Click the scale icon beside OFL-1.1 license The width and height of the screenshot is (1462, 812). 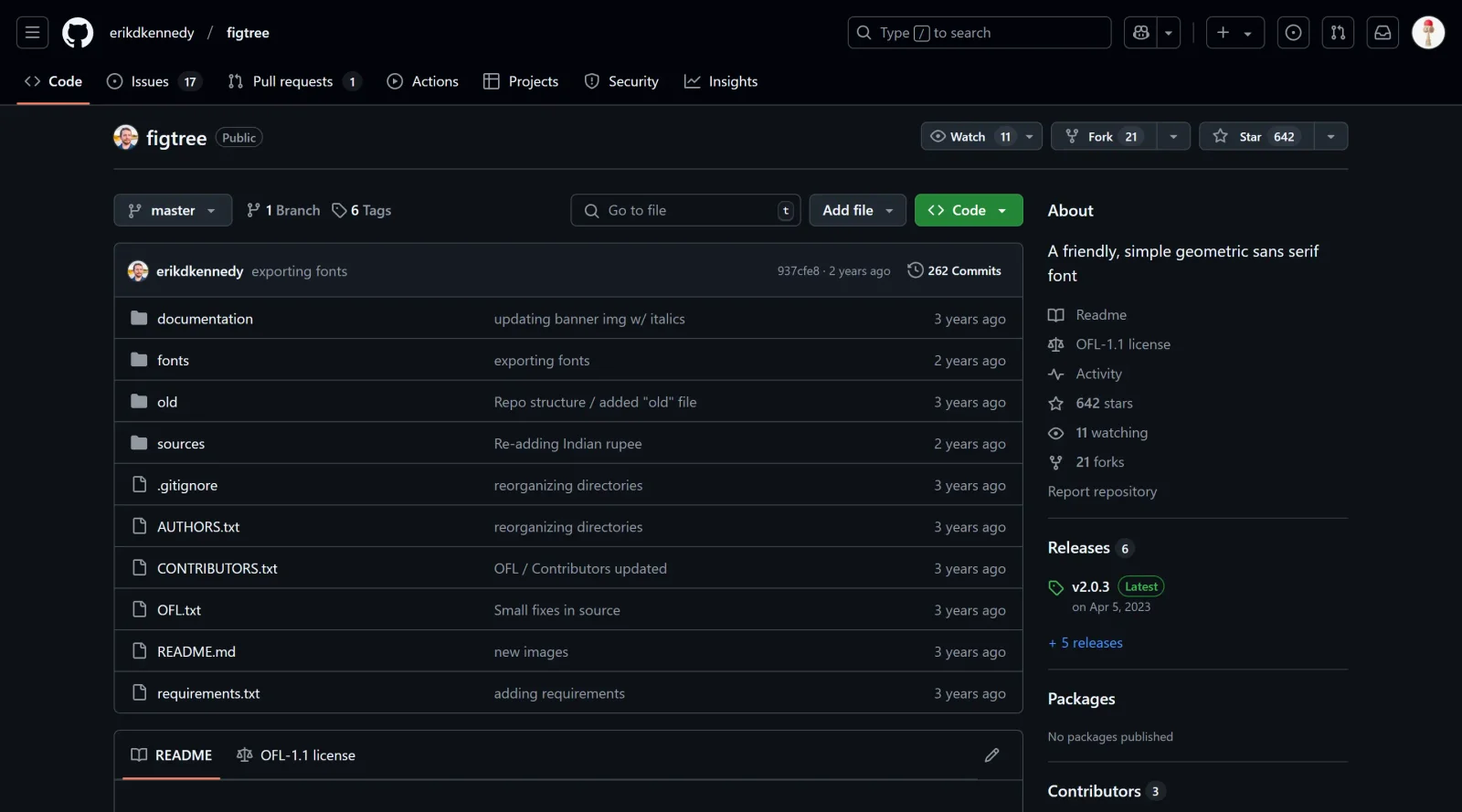pos(1056,344)
